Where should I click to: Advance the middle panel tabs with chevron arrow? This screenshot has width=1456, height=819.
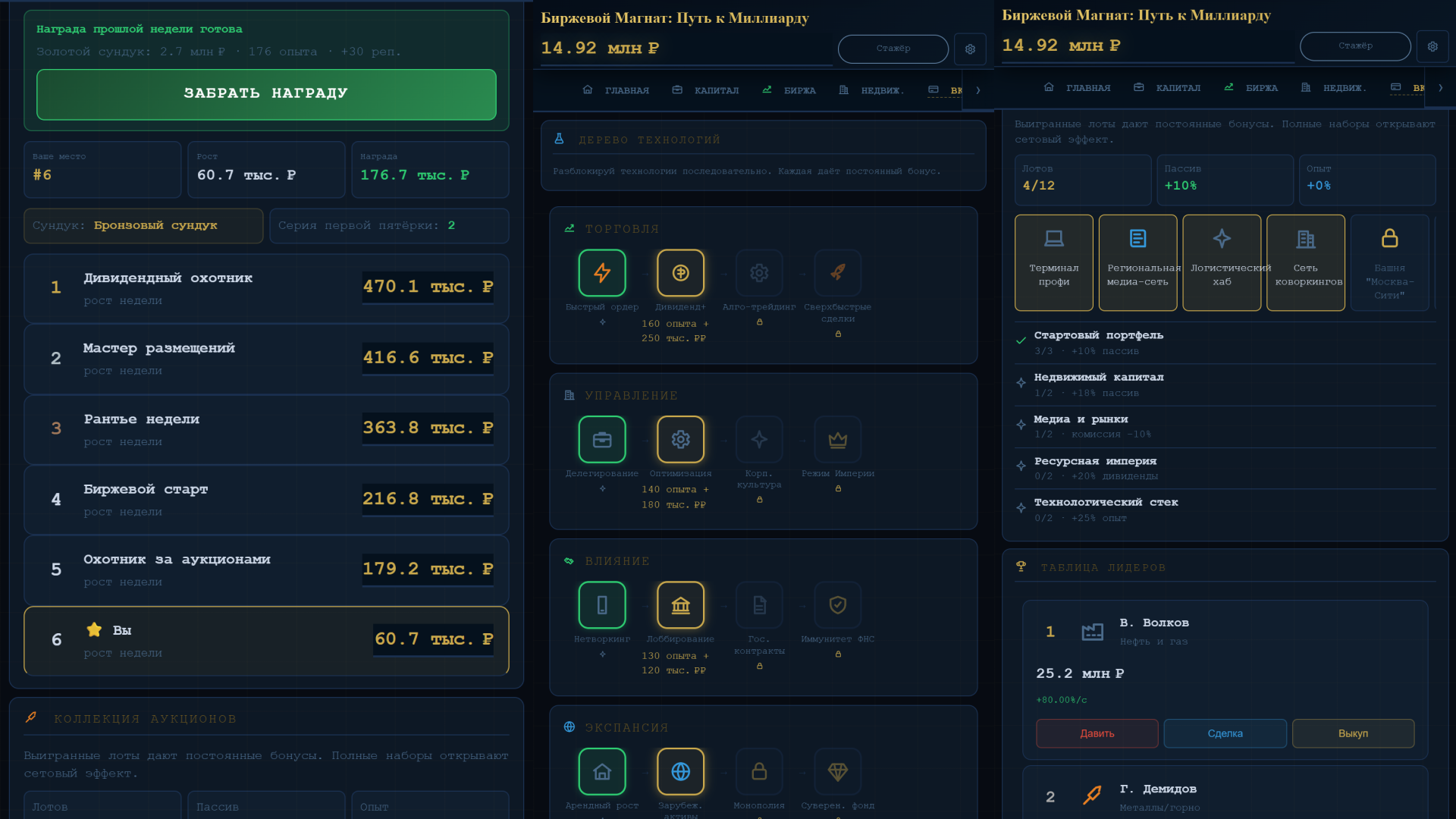978,90
